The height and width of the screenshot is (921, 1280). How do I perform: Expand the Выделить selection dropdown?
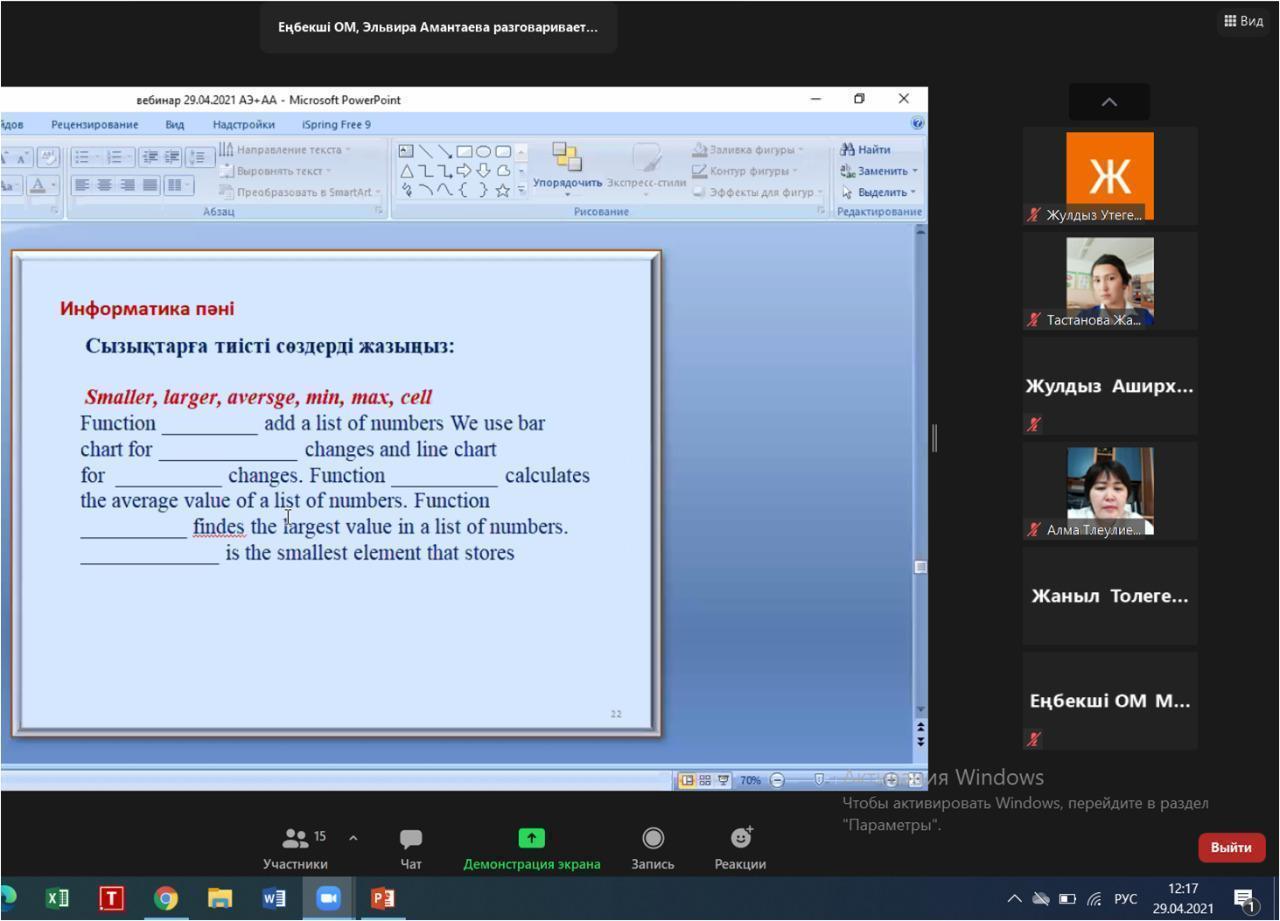pyautogui.click(x=880, y=192)
